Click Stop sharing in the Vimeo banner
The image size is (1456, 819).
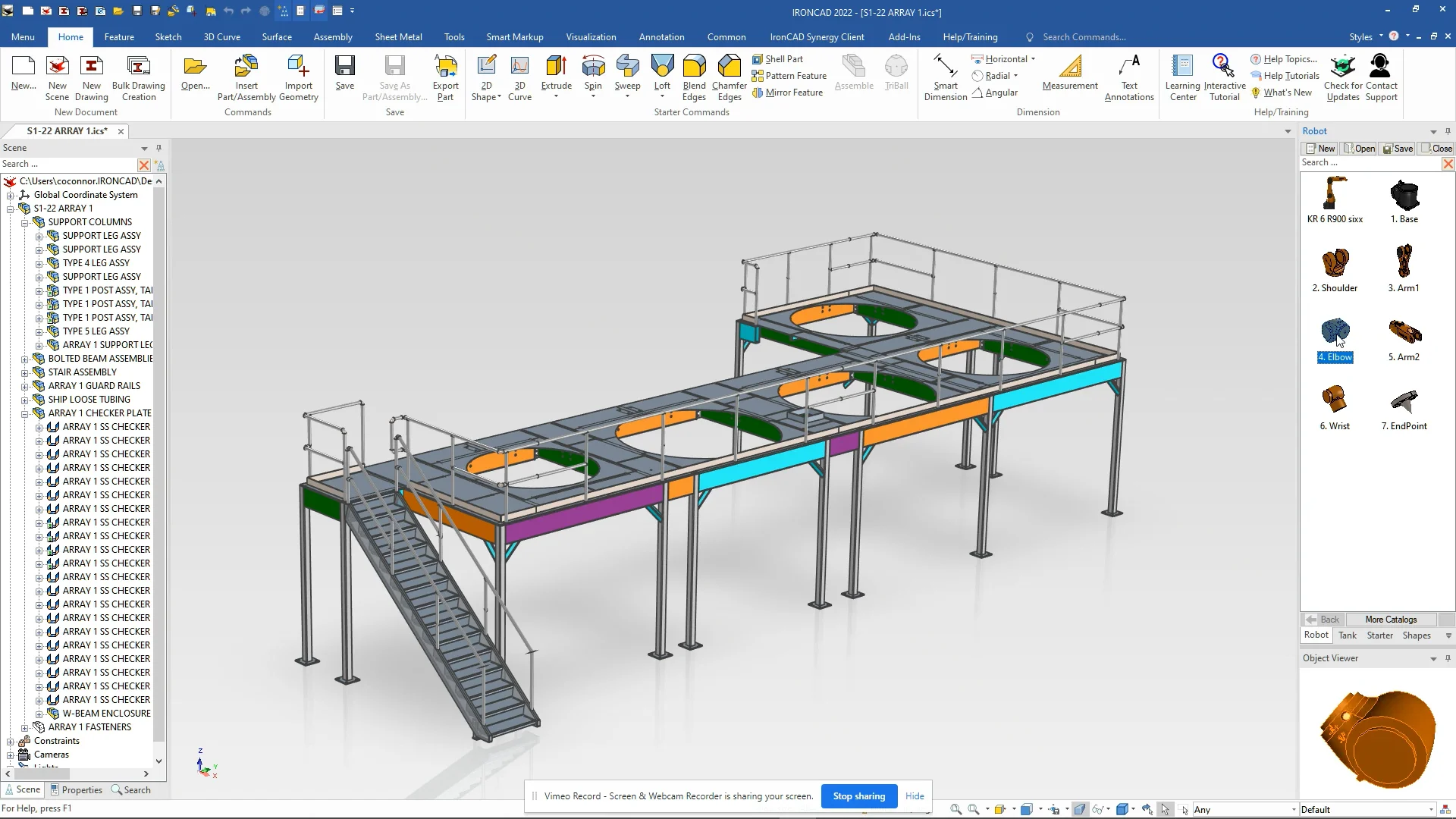[858, 796]
